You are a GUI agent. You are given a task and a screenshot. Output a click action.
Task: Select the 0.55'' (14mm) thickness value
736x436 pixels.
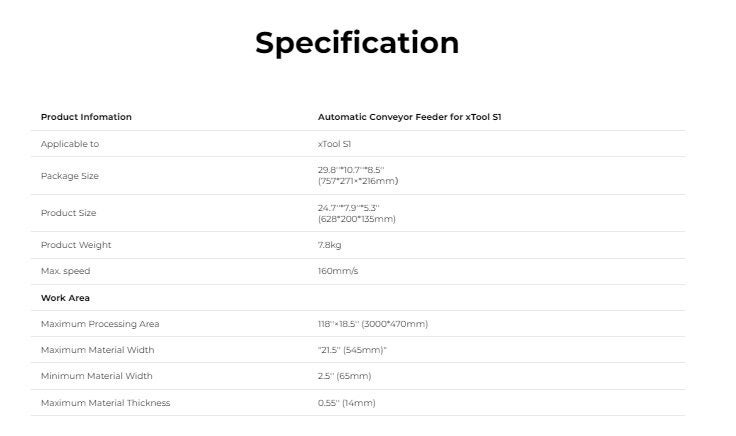(347, 403)
